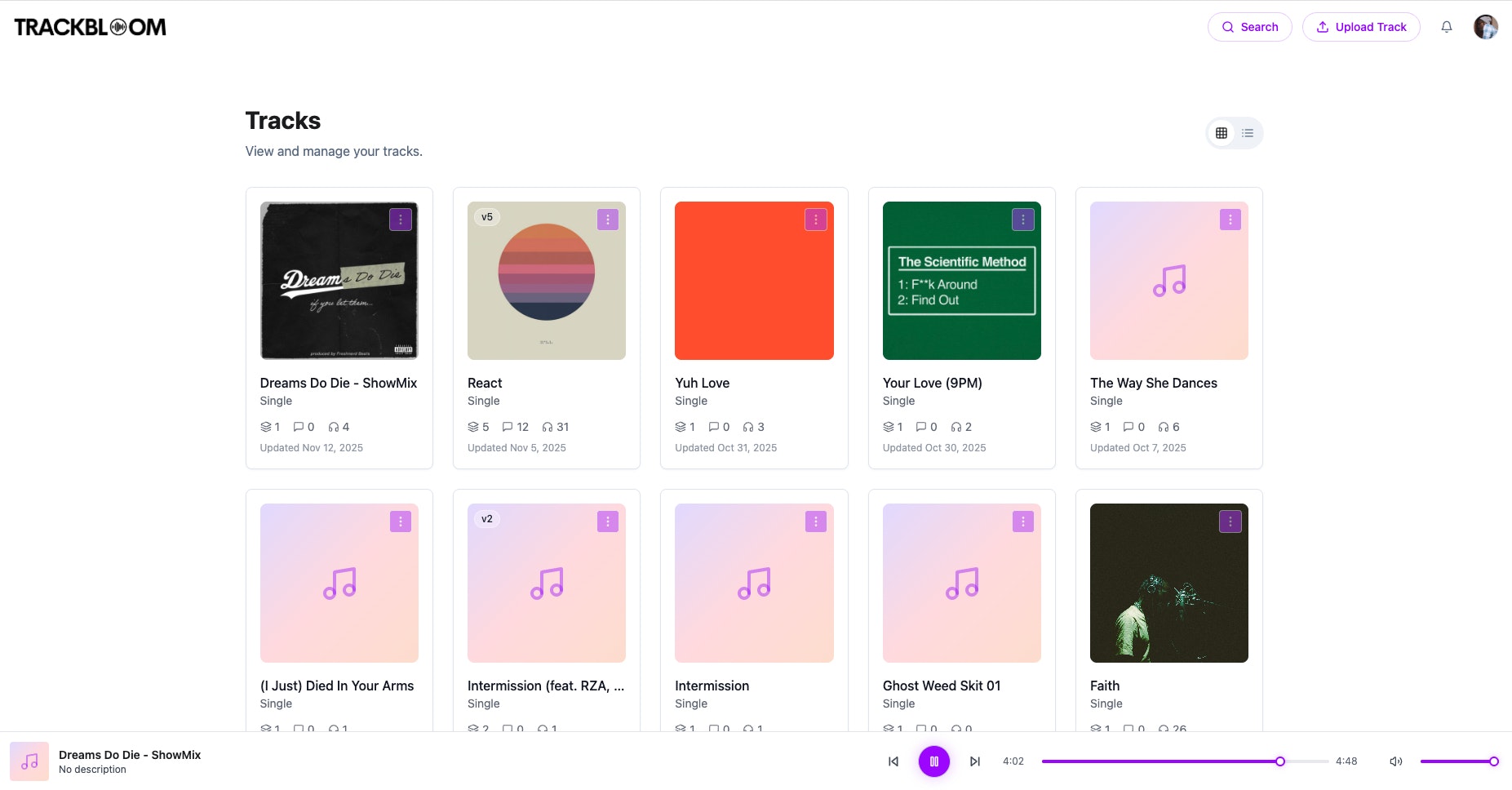Open the Ghost Weed Skit 01 title
The image size is (1512, 790).
(942, 686)
